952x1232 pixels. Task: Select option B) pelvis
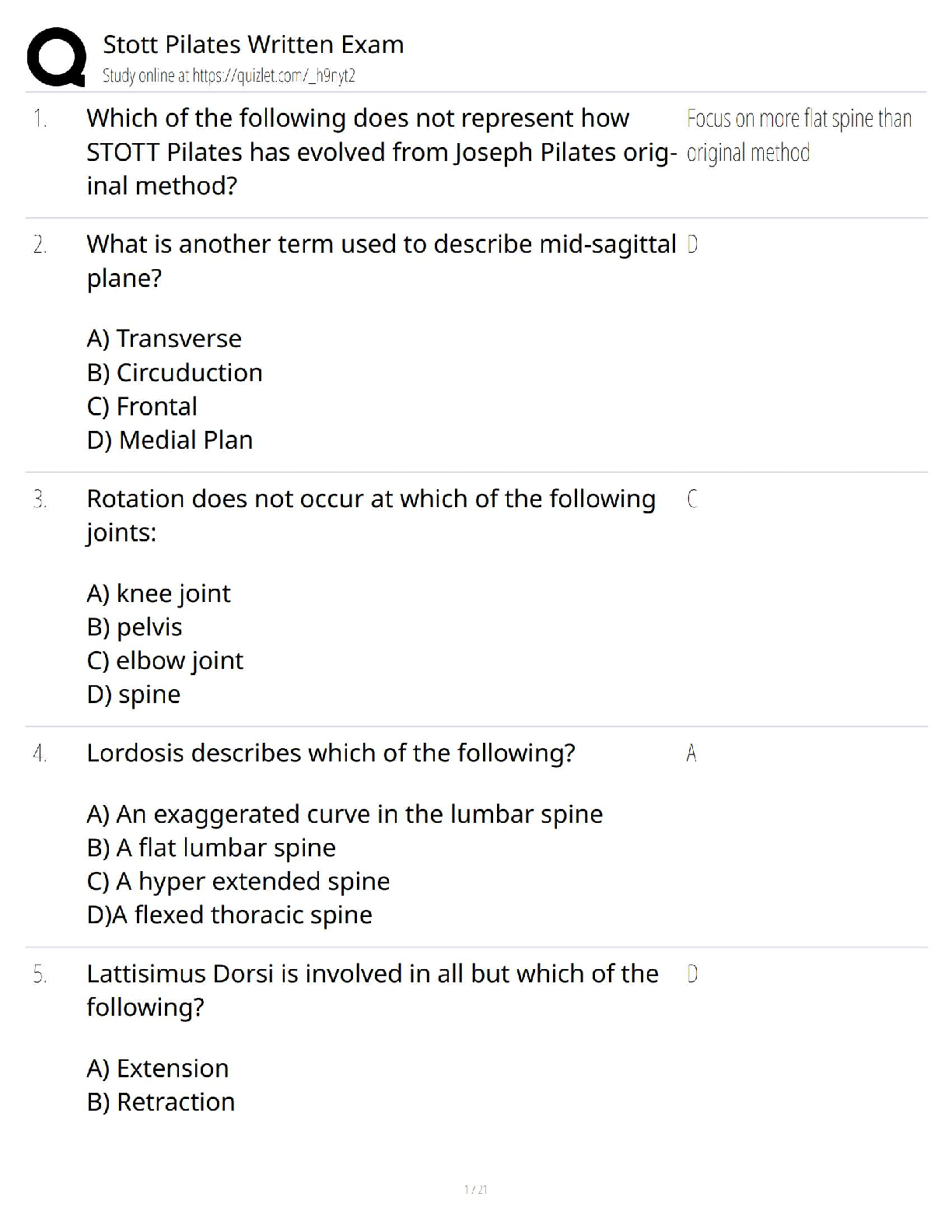(x=135, y=627)
